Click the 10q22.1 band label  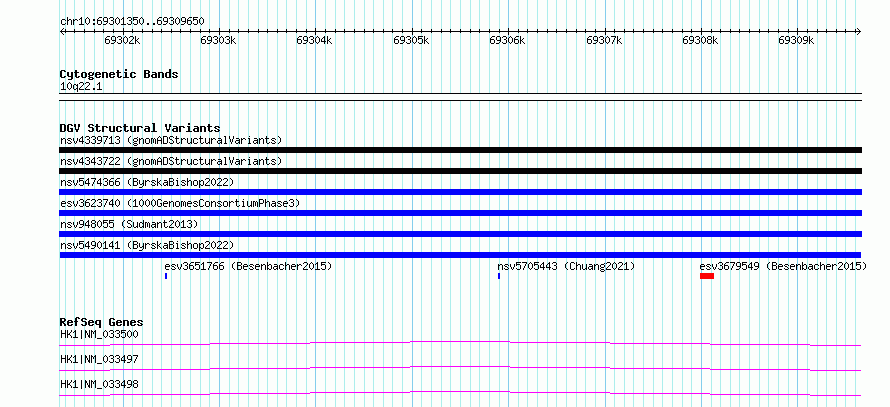(81, 87)
